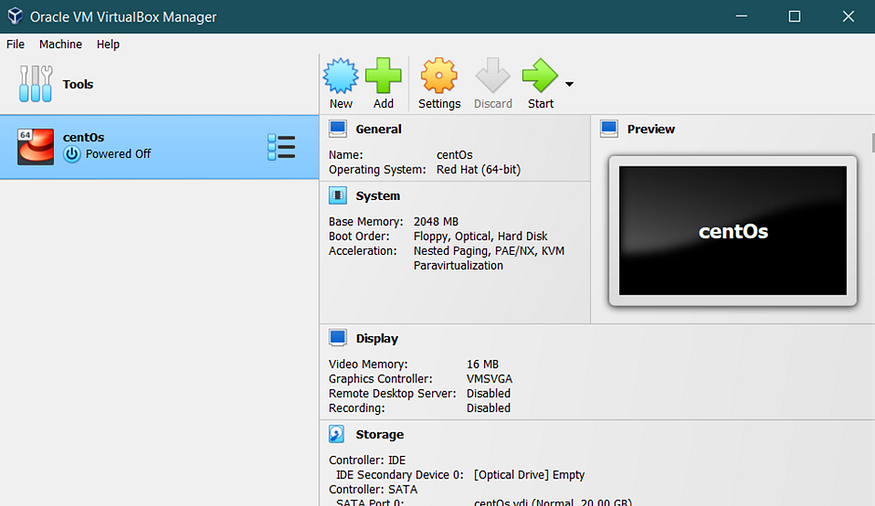Click the '[Optical Drive] Empty' storage value
Image resolution: width=875 pixels, height=506 pixels.
pyautogui.click(x=529, y=475)
